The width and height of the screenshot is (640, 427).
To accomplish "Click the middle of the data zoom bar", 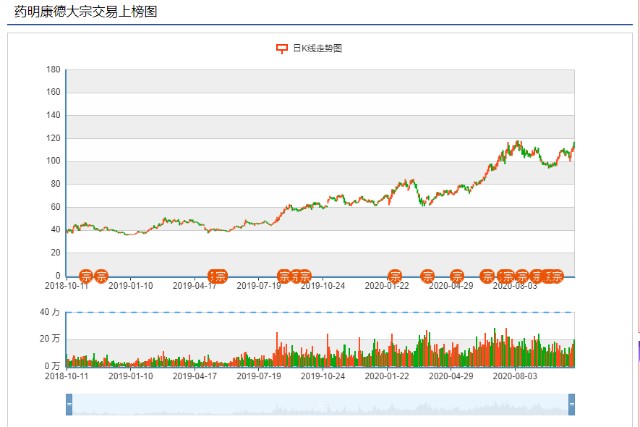I will [x=320, y=405].
